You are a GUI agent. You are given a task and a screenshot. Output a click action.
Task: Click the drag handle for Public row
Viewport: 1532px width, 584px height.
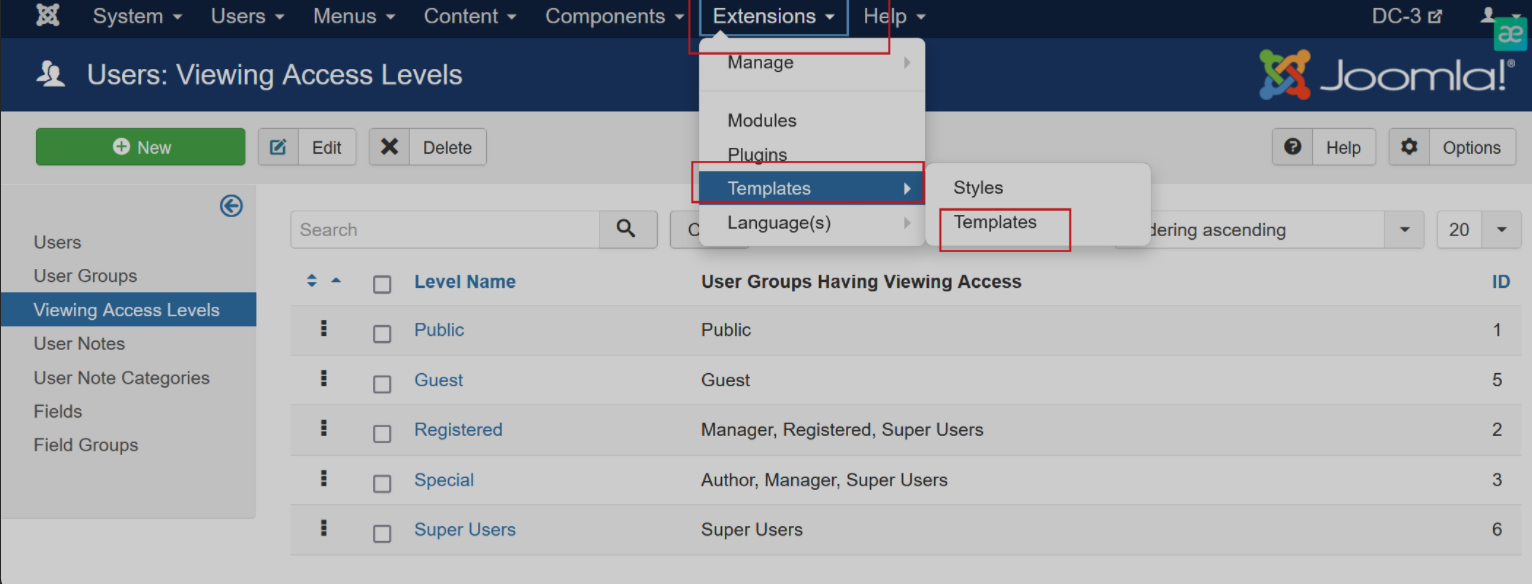pos(324,328)
